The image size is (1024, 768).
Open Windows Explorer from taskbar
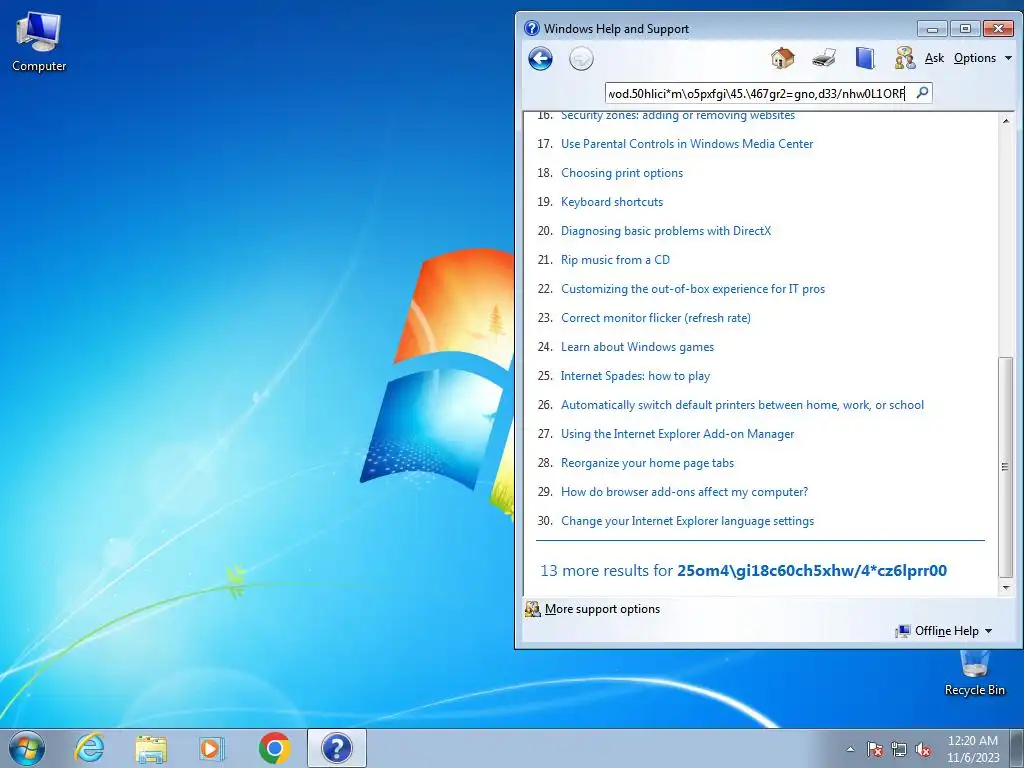pyautogui.click(x=151, y=748)
